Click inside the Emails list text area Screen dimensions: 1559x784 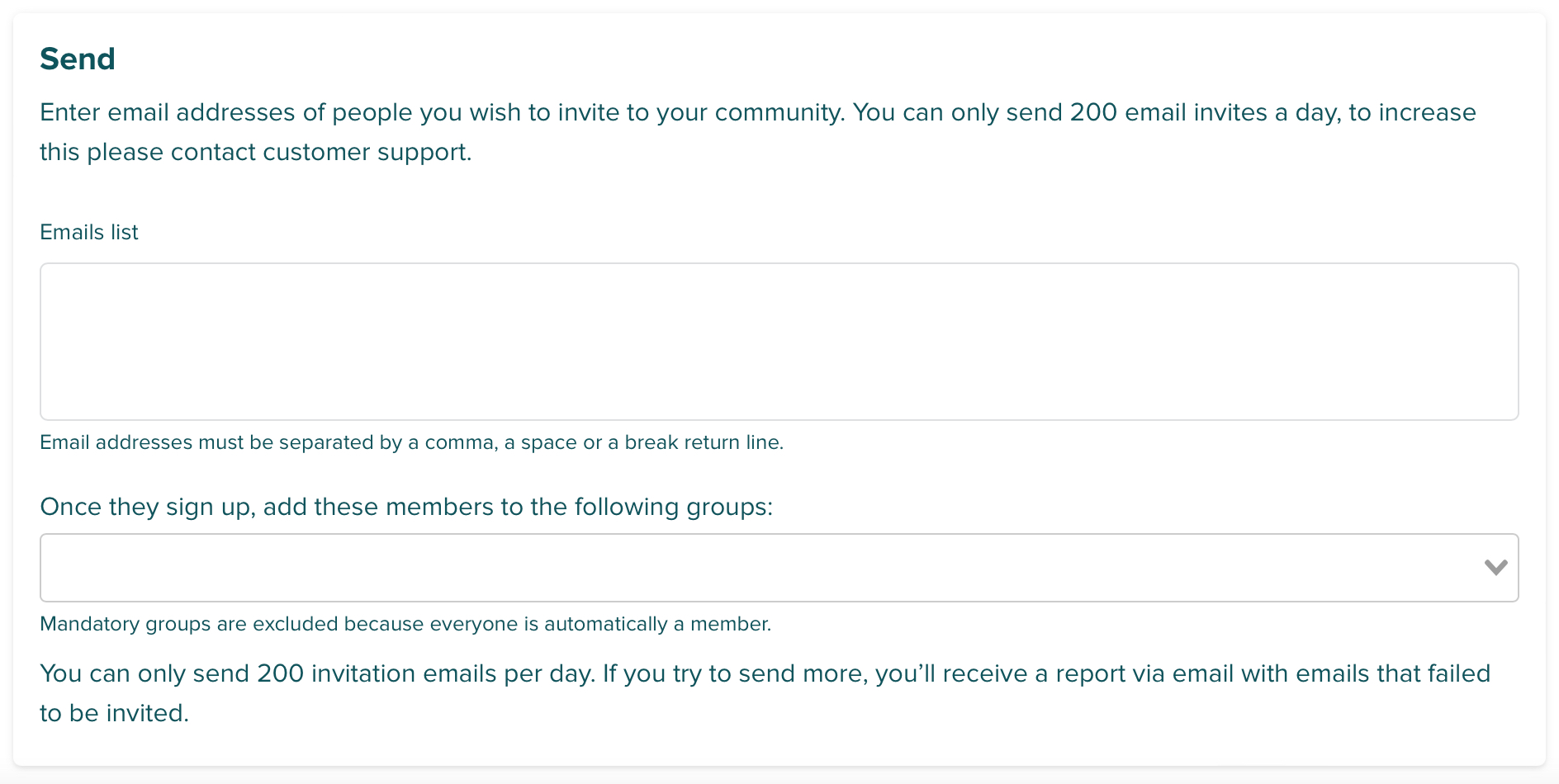click(779, 342)
